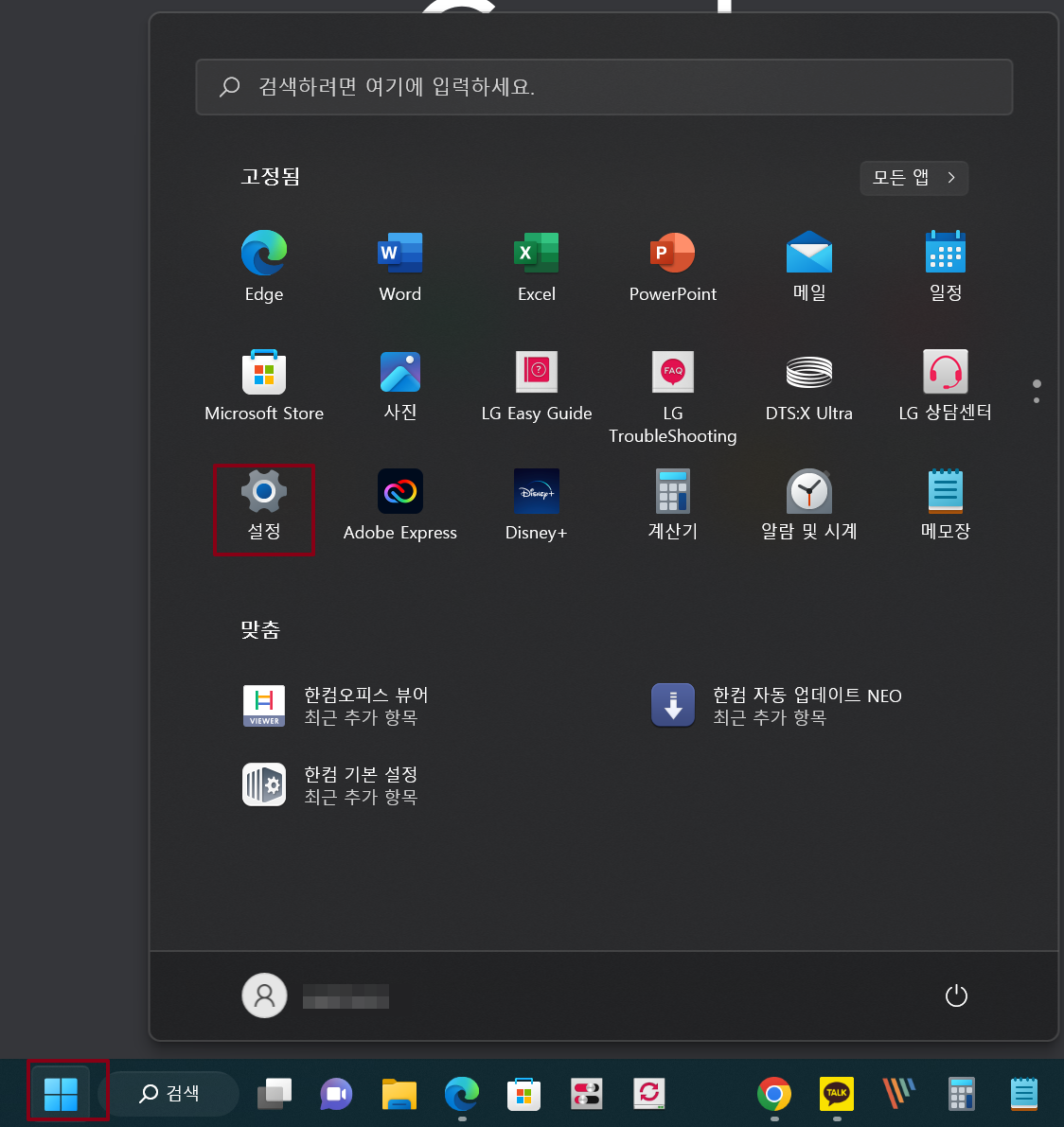Open LG TroubleShooting app
The width and height of the screenshot is (1064, 1127).
(672, 396)
